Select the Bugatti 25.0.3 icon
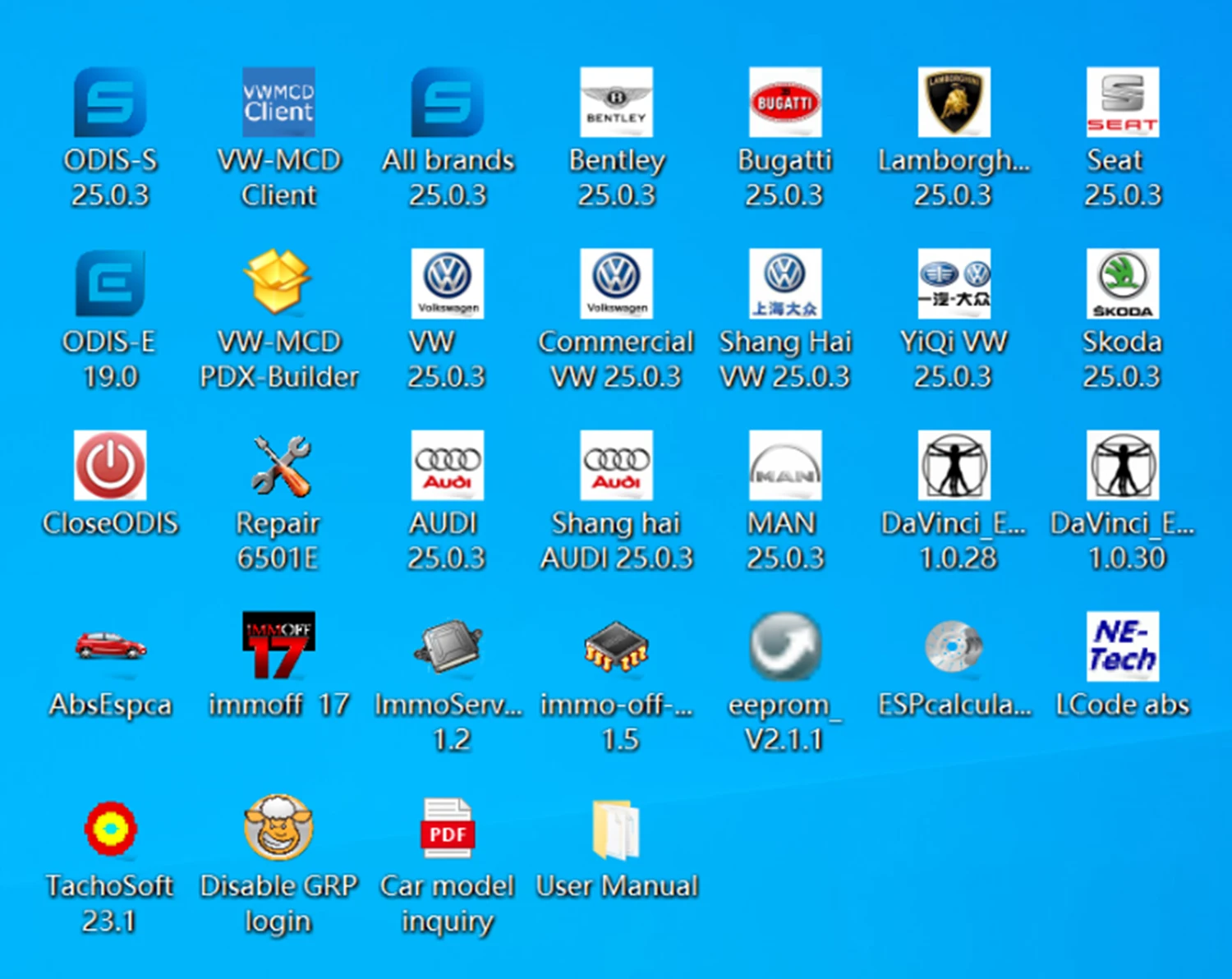This screenshot has width=1232, height=979. tap(785, 102)
